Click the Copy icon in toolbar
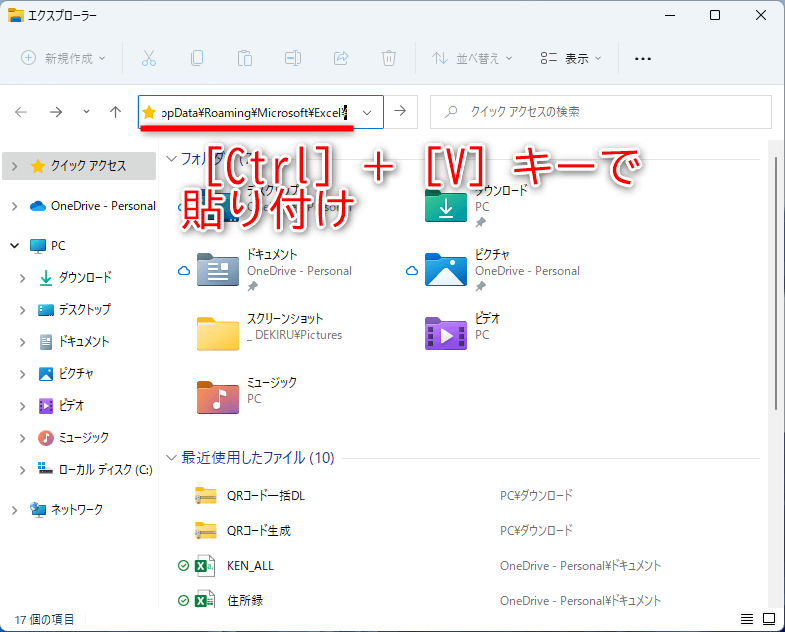The height and width of the screenshot is (632, 785). click(197, 58)
